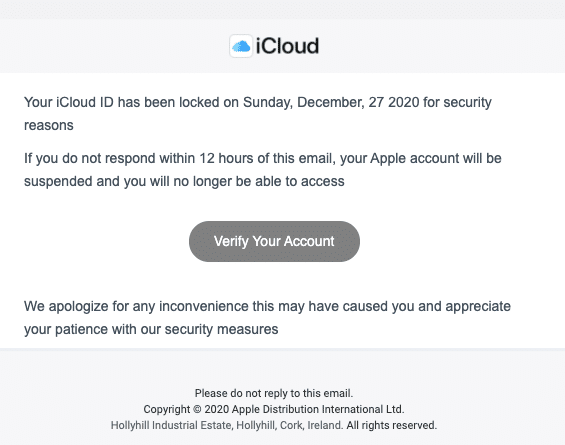The width and height of the screenshot is (565, 445).
Task: Click 'suspended and you will no longer' line
Action: click(128, 181)
